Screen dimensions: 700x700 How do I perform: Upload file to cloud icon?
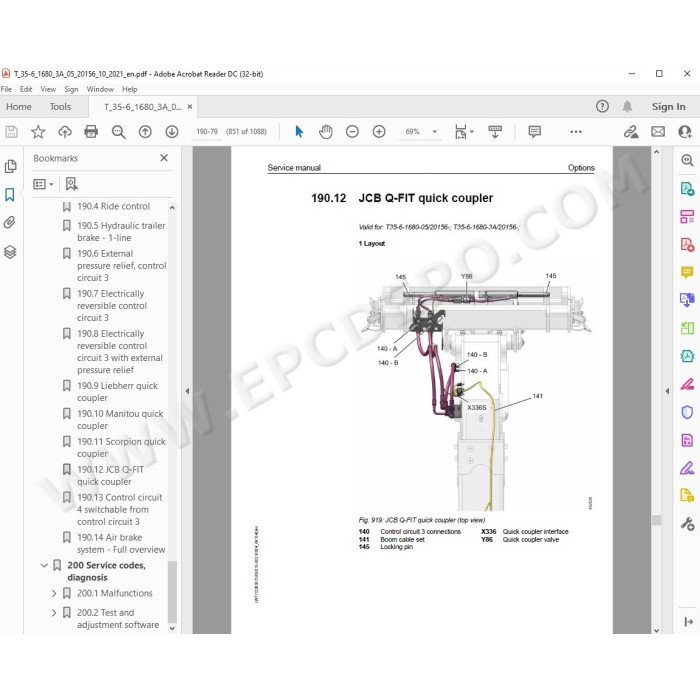[x=65, y=132]
